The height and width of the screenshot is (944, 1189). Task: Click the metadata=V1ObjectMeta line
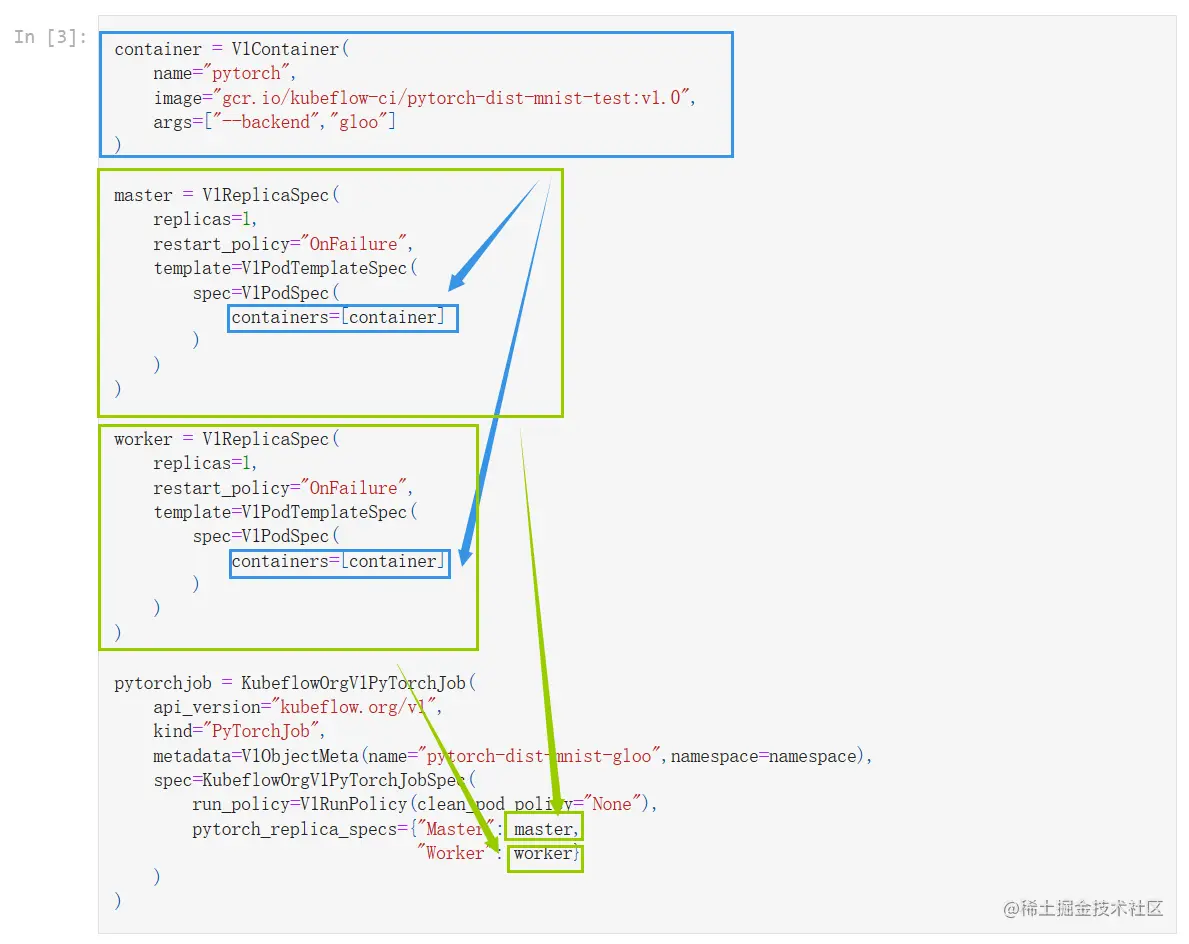512,756
